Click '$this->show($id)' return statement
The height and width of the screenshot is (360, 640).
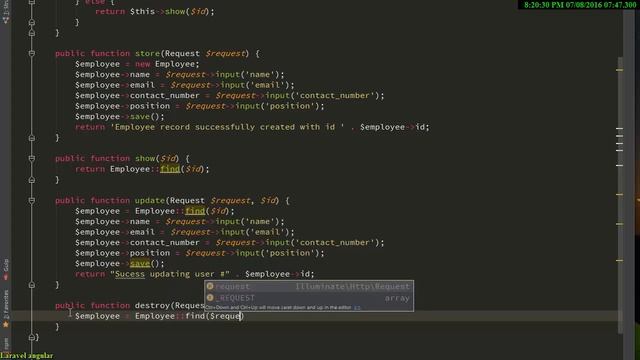(x=155, y=11)
